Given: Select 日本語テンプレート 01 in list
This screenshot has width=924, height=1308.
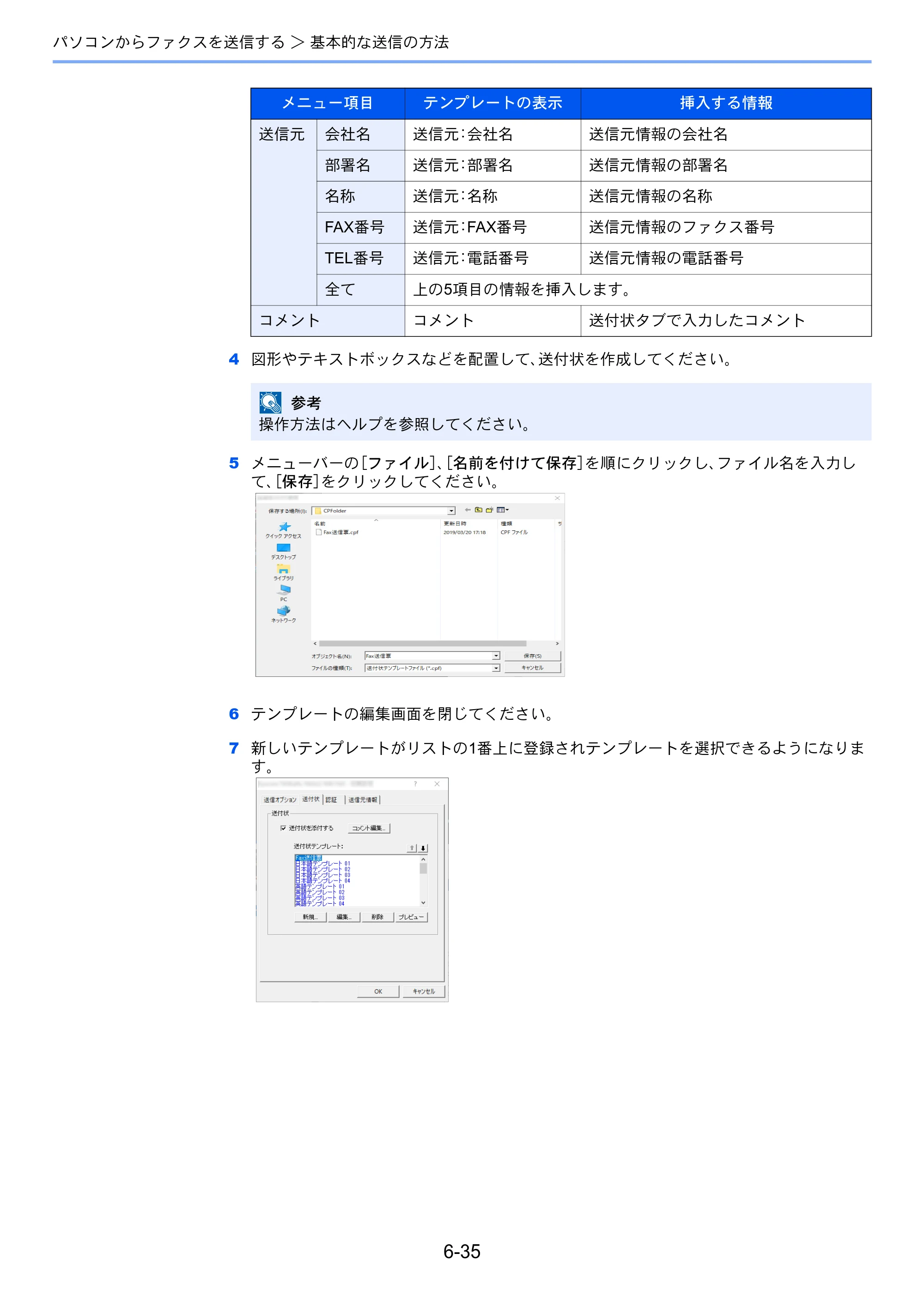Looking at the screenshot, I should (x=322, y=864).
